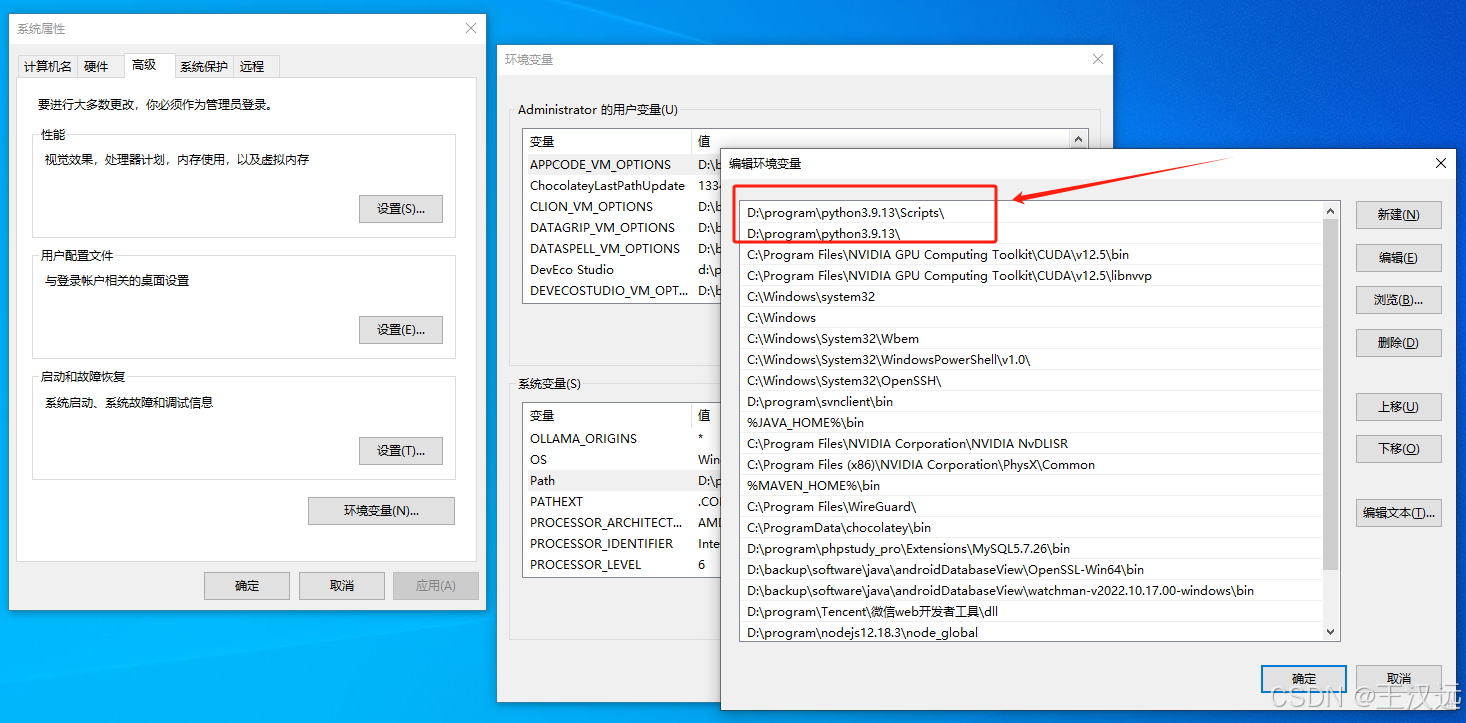
Task: Click 新建(N) button in edit variable dialog
Action: [1398, 215]
